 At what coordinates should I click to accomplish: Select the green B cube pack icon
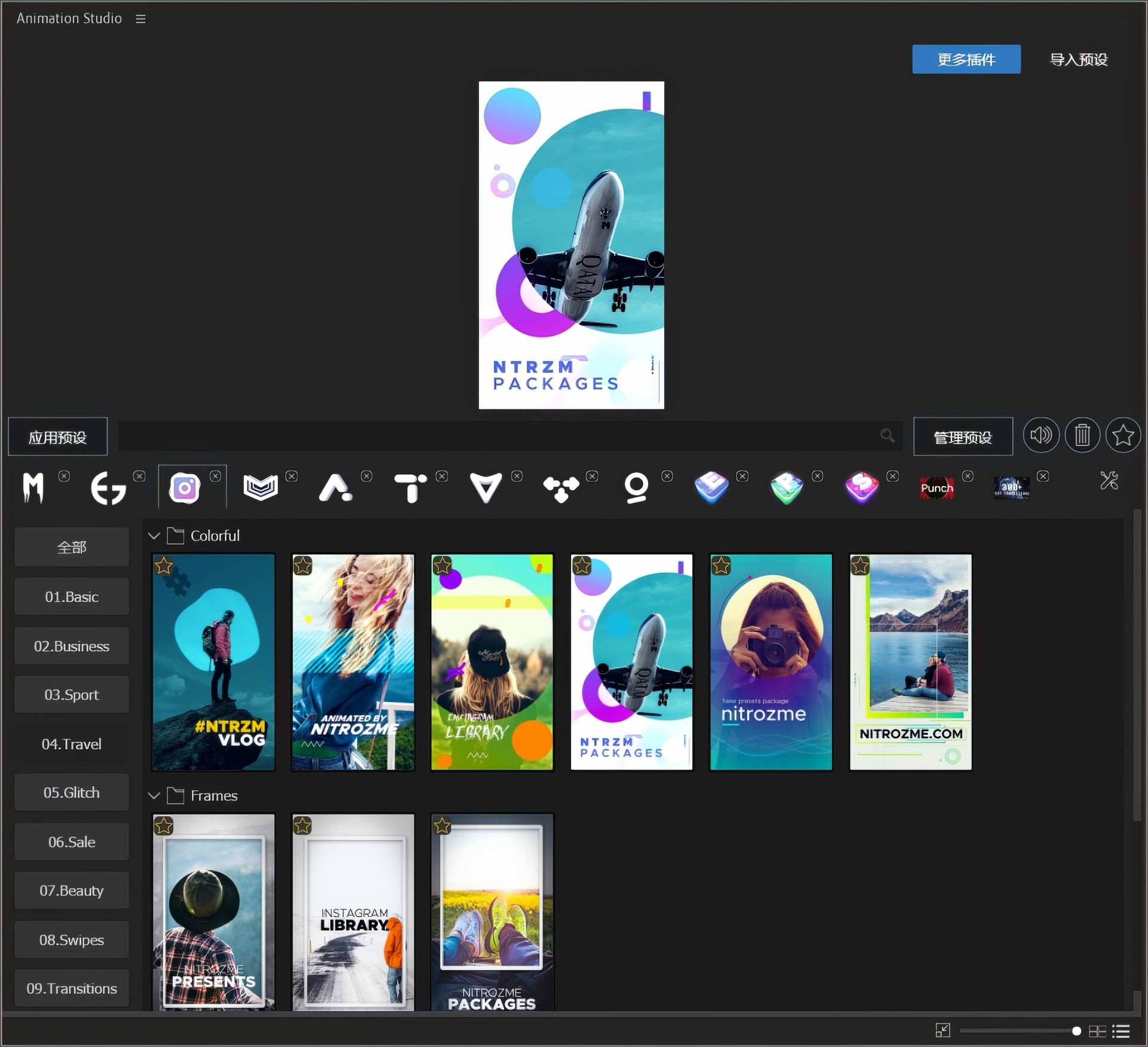pos(787,488)
